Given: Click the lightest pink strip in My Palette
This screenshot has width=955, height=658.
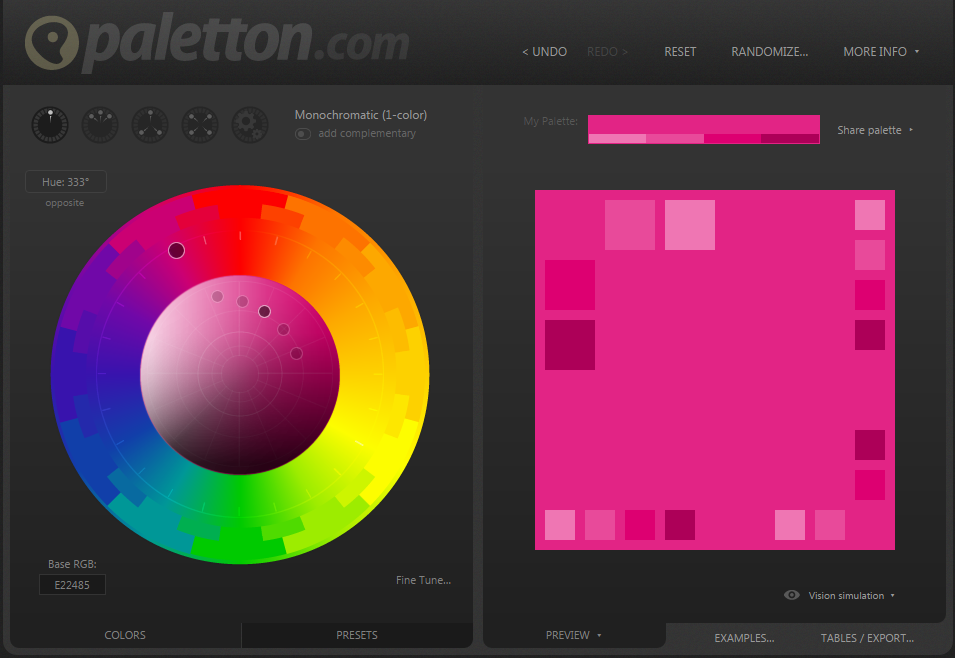Looking at the screenshot, I should coord(617,139).
